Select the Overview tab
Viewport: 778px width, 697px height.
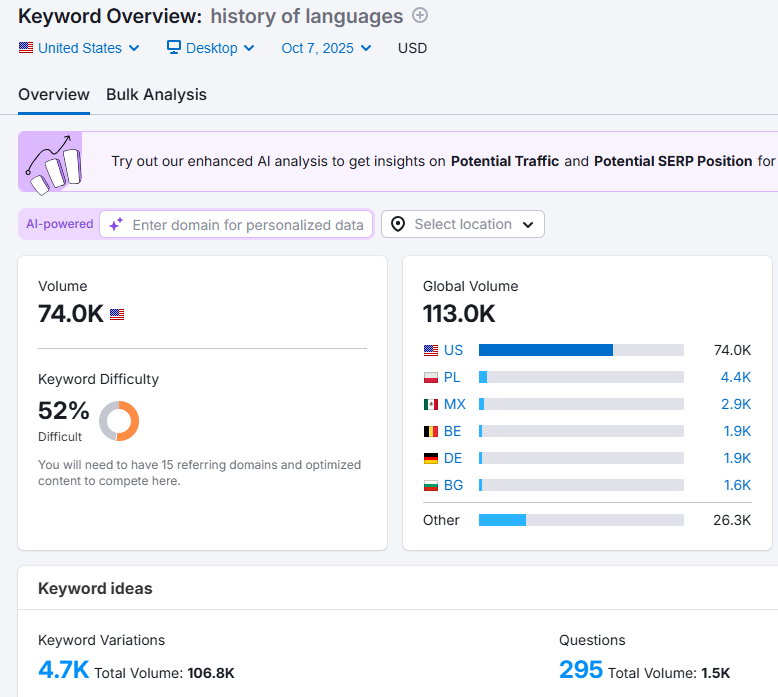tap(54, 94)
